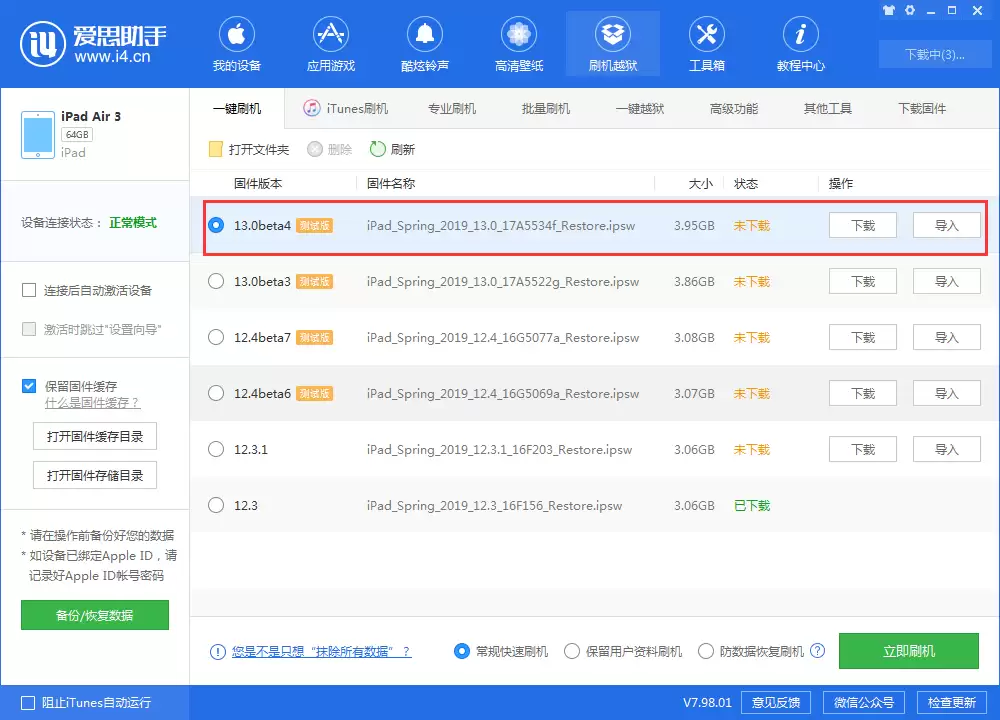Switch to 高级功能 tab
This screenshot has width=1000, height=720.
734,108
